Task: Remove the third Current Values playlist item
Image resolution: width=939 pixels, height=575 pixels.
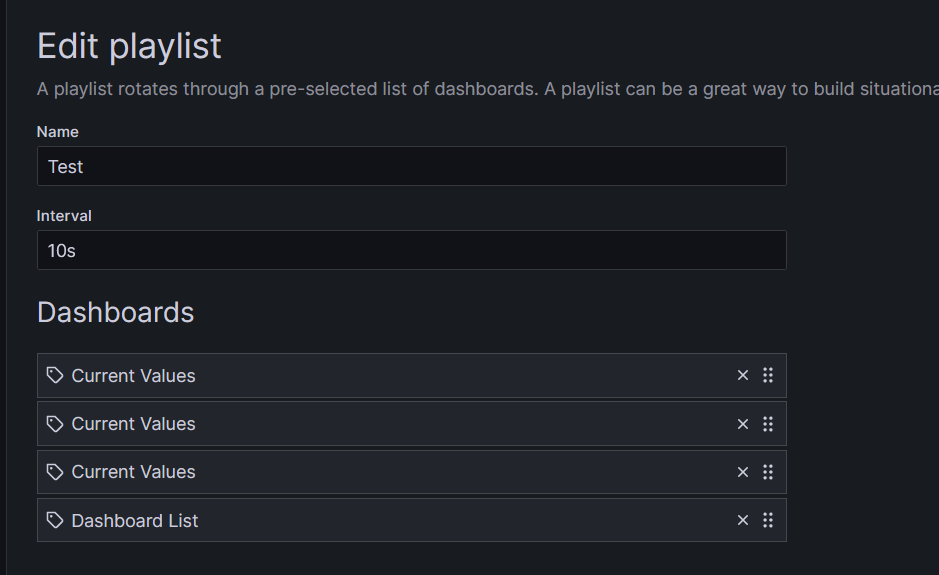Action: [743, 471]
